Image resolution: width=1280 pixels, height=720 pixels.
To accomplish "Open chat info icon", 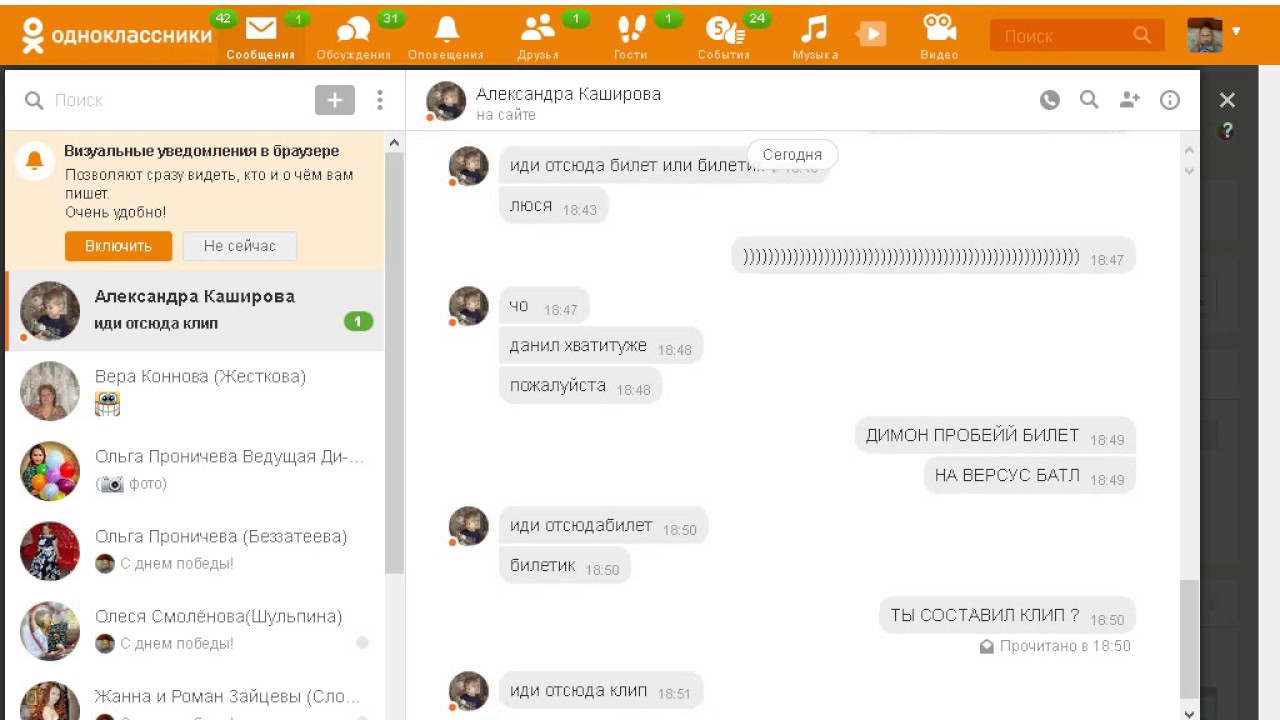I will pyautogui.click(x=1170, y=100).
